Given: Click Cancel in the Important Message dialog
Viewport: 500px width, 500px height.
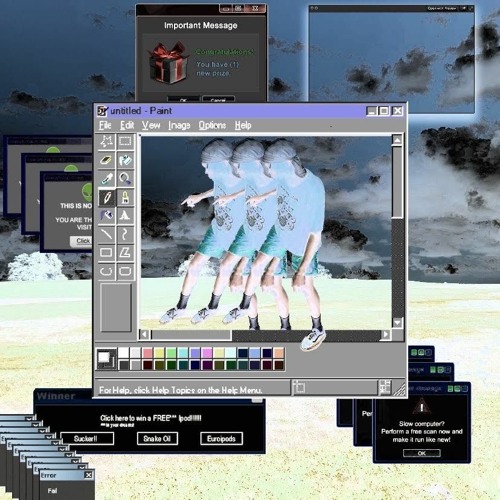Looking at the screenshot, I should [218, 99].
